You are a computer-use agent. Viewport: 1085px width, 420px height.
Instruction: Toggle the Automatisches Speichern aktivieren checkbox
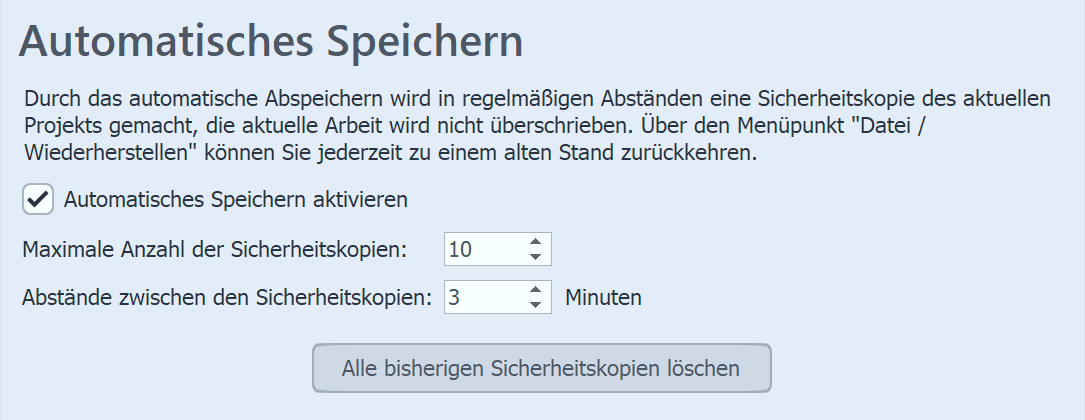pos(38,200)
